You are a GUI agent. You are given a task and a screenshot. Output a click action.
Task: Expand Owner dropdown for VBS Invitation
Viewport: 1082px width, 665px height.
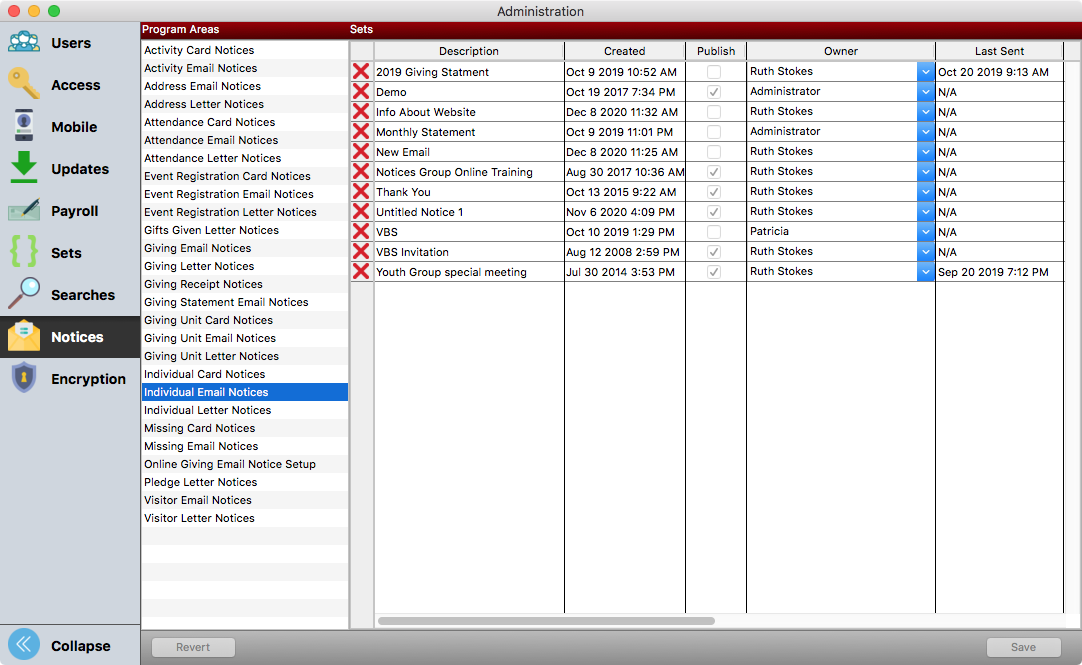pos(925,252)
